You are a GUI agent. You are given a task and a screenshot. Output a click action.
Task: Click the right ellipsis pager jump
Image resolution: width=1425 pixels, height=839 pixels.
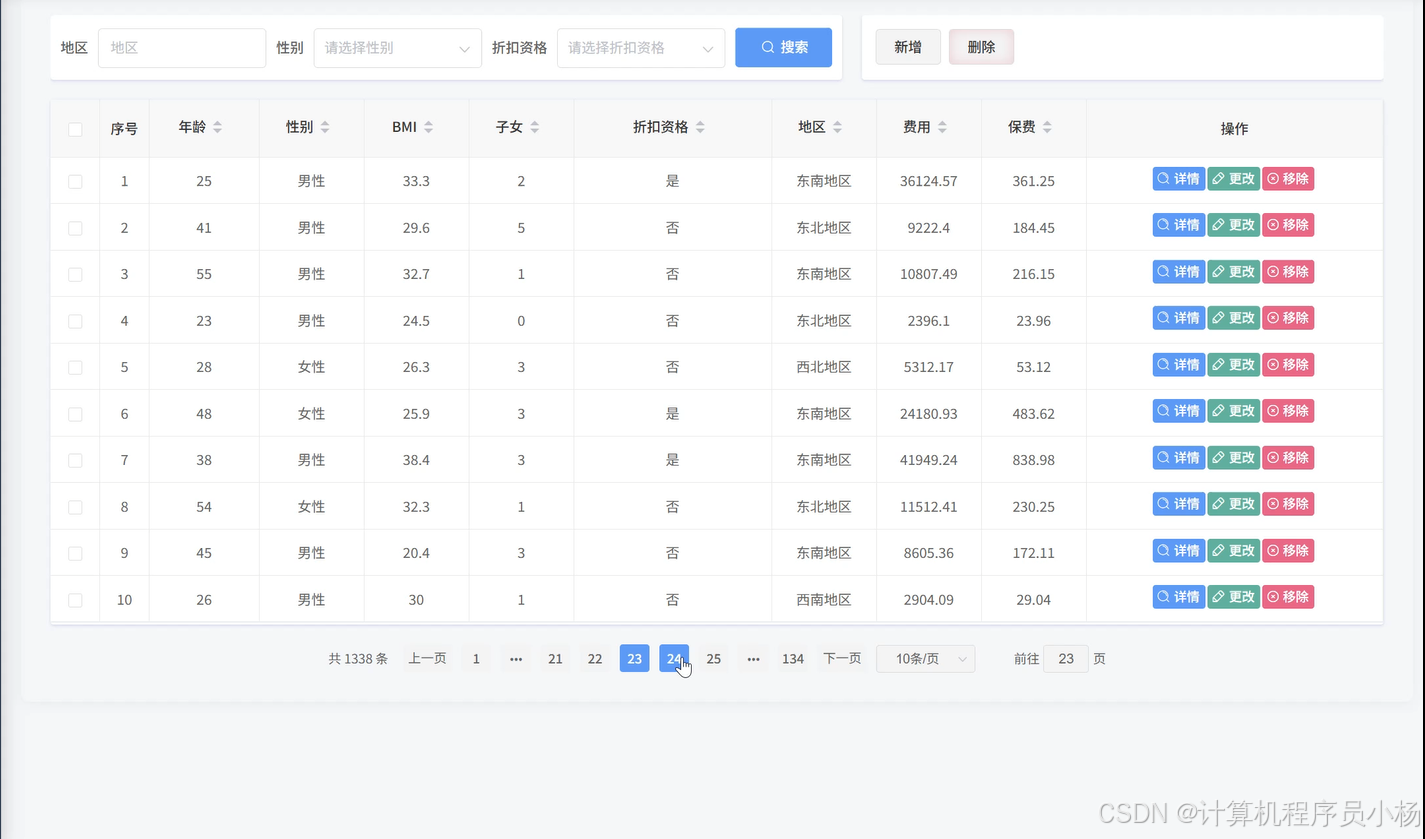(754, 659)
